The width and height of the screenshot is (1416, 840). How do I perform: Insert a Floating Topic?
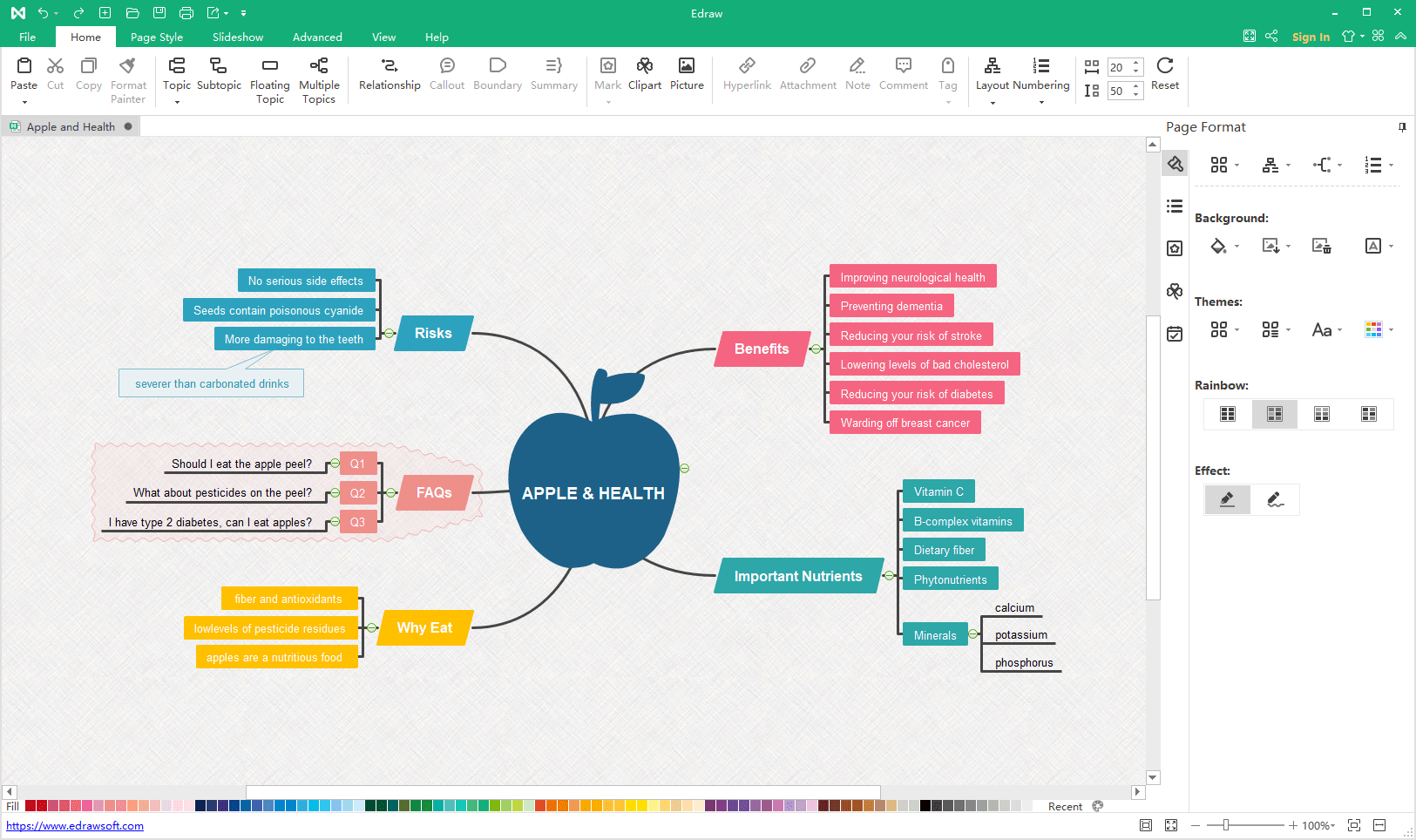[x=269, y=66]
